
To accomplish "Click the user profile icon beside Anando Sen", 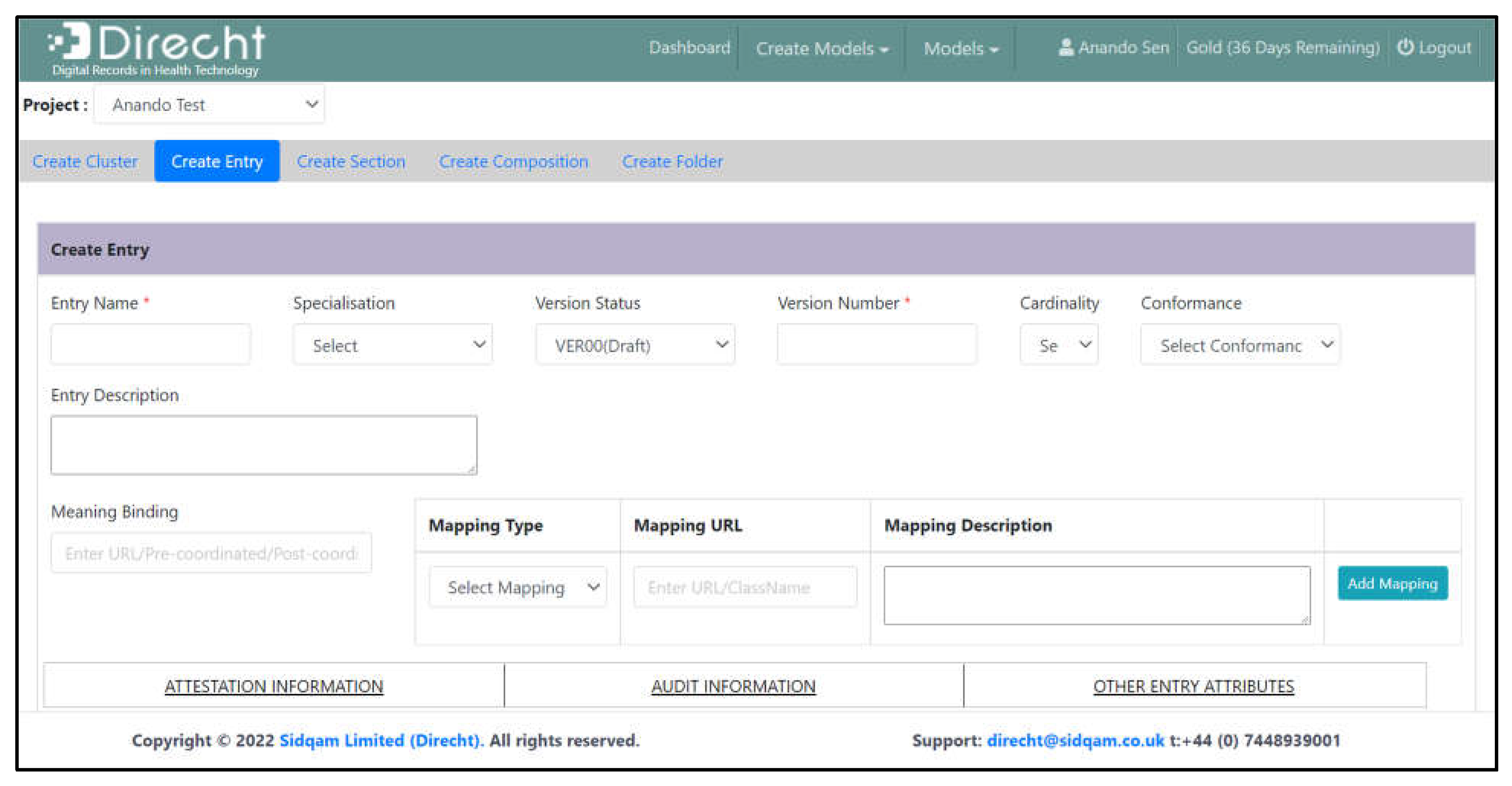I will (1065, 48).
